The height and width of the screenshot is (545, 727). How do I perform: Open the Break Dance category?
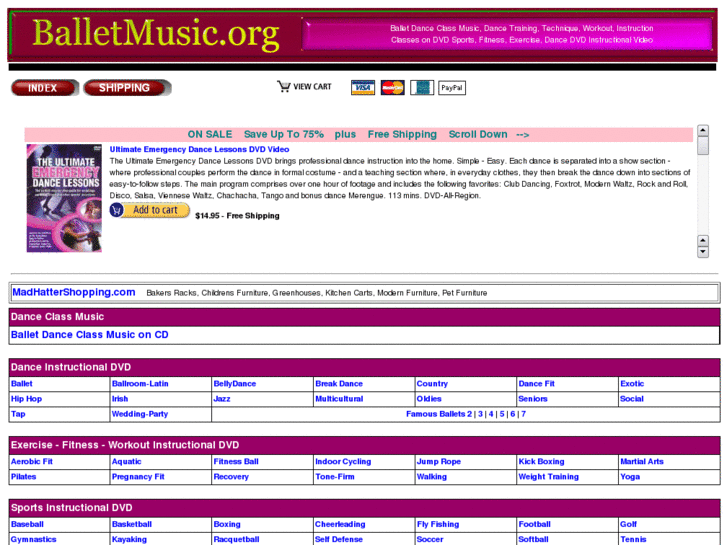click(339, 384)
